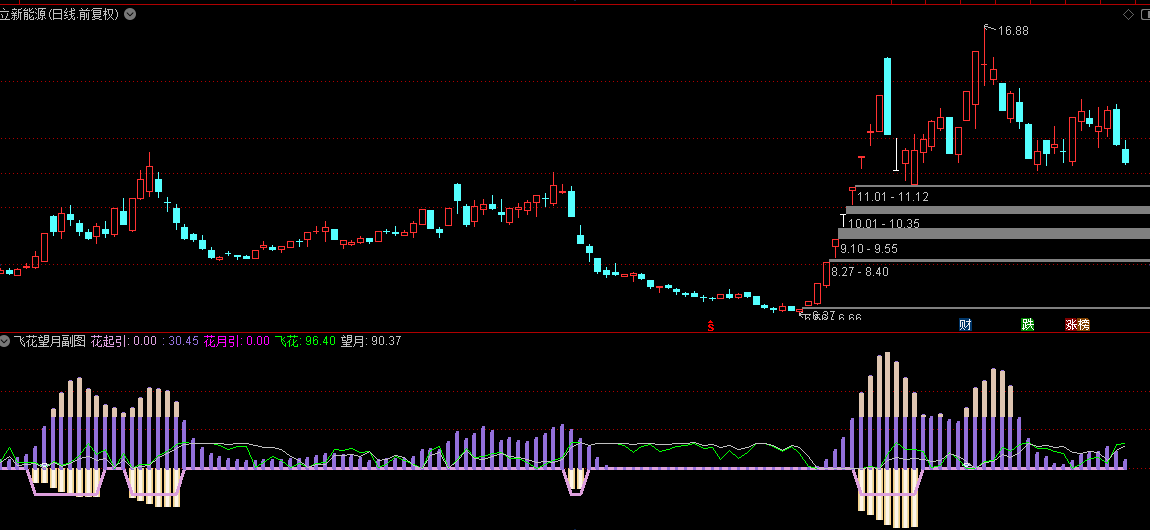Click the red S signal marker

pos(710,325)
